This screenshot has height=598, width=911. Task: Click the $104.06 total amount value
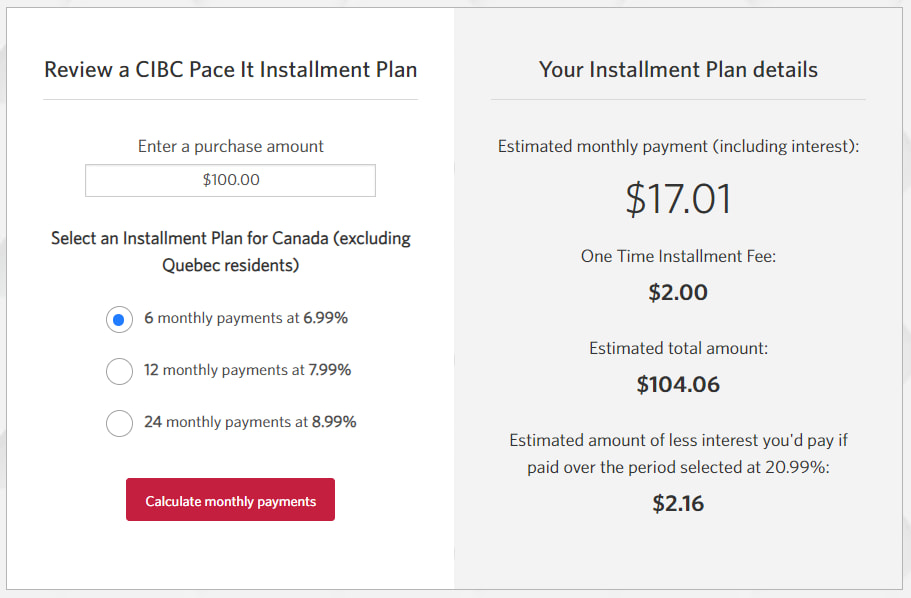[678, 383]
